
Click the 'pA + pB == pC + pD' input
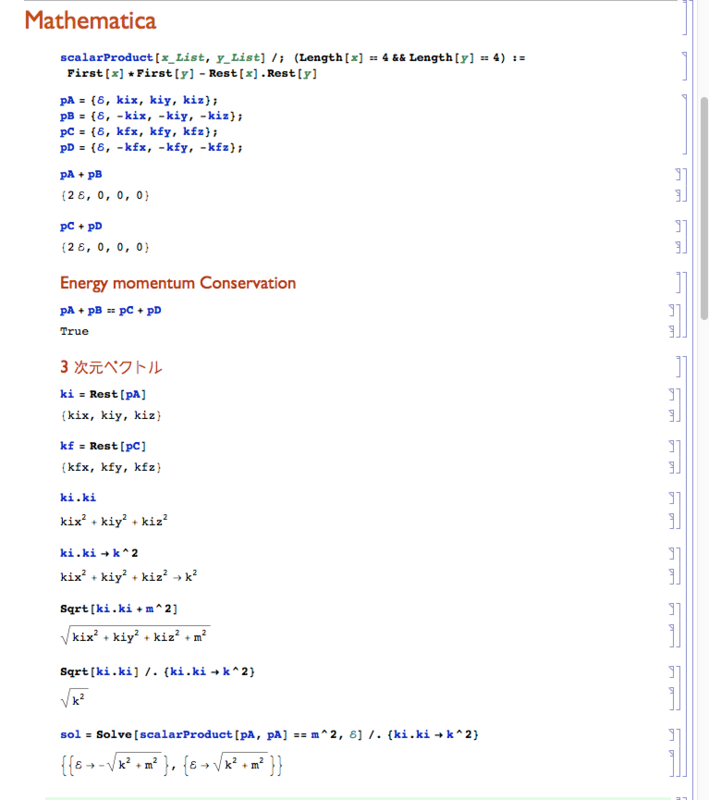click(x=111, y=310)
